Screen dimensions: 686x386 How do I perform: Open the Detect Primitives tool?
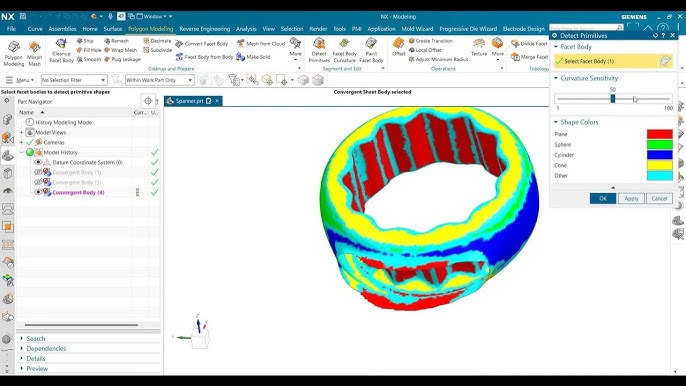tap(319, 50)
